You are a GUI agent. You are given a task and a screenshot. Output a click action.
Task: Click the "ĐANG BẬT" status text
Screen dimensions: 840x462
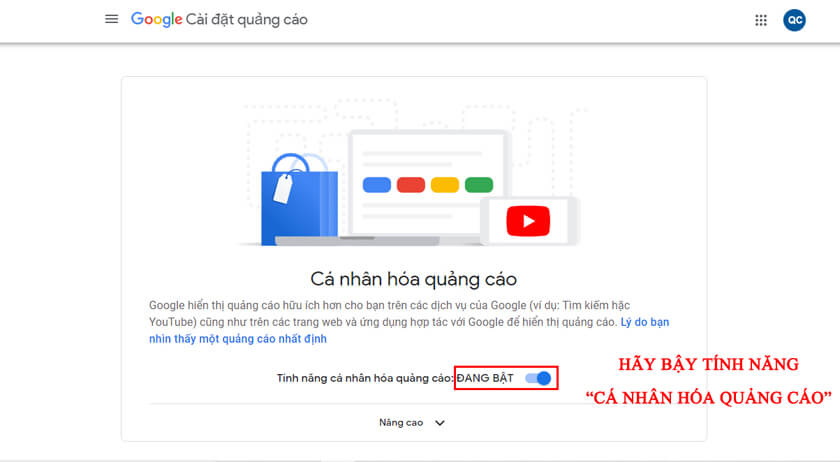click(x=485, y=378)
